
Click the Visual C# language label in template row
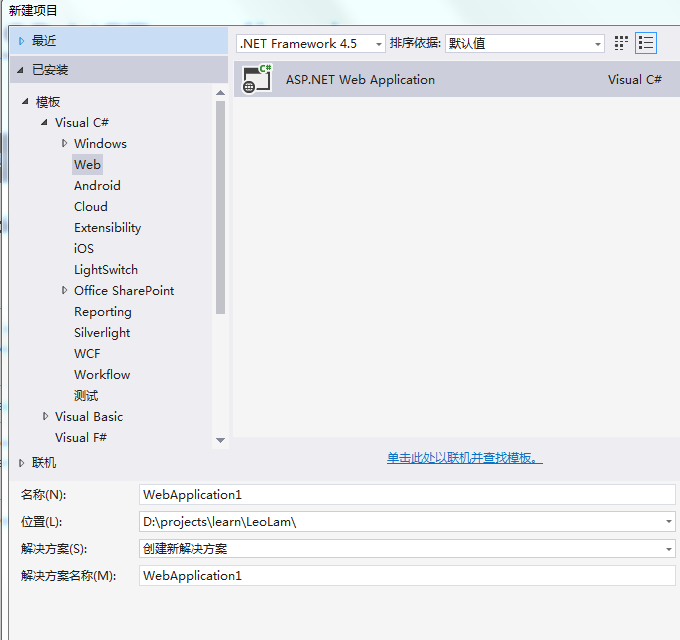pos(634,80)
